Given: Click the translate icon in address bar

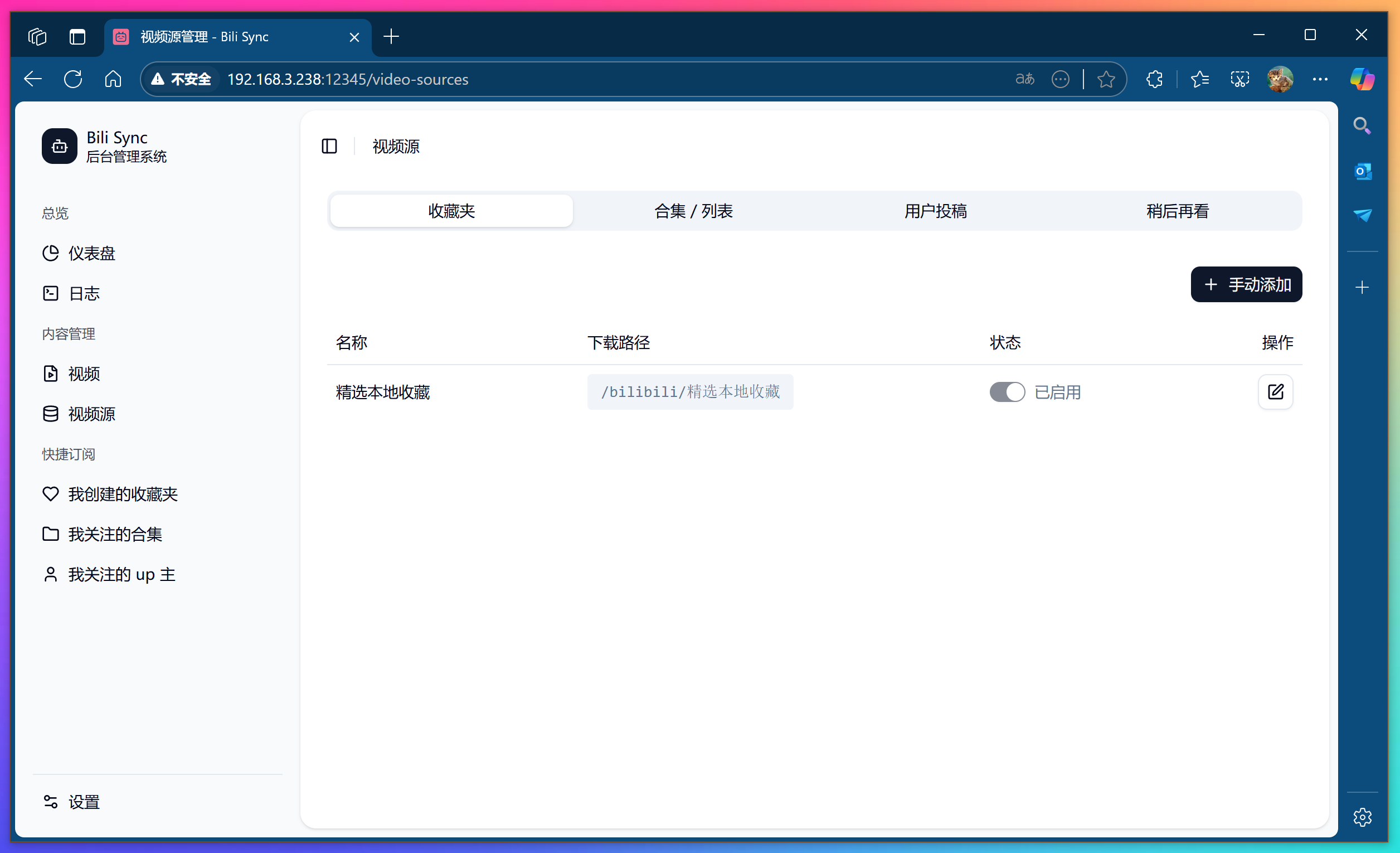Looking at the screenshot, I should click(x=1024, y=79).
